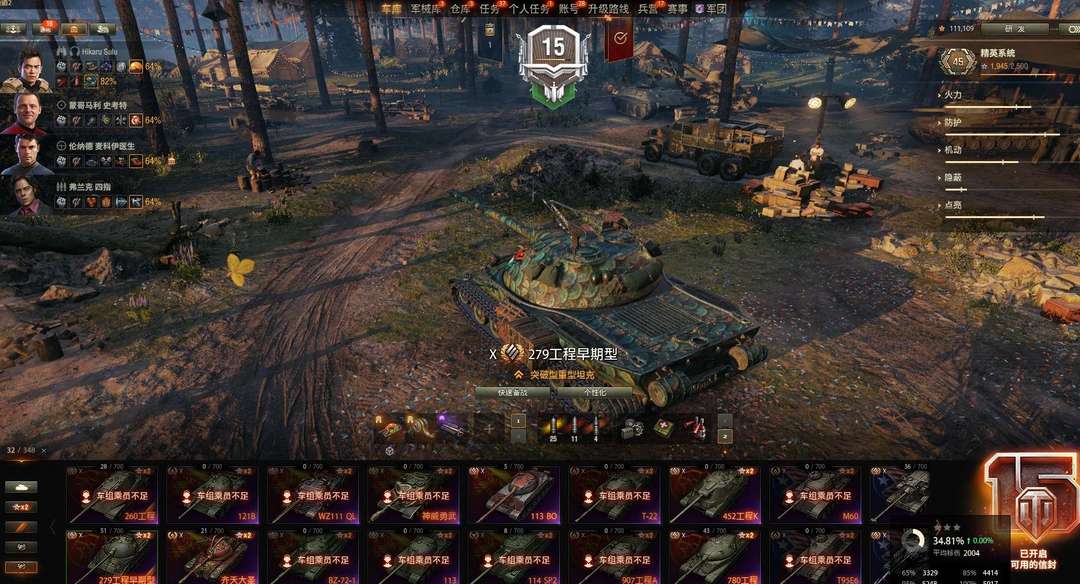Click the level 15 badge emblem at top
Image resolution: width=1080 pixels, height=584 pixels.
point(553,63)
